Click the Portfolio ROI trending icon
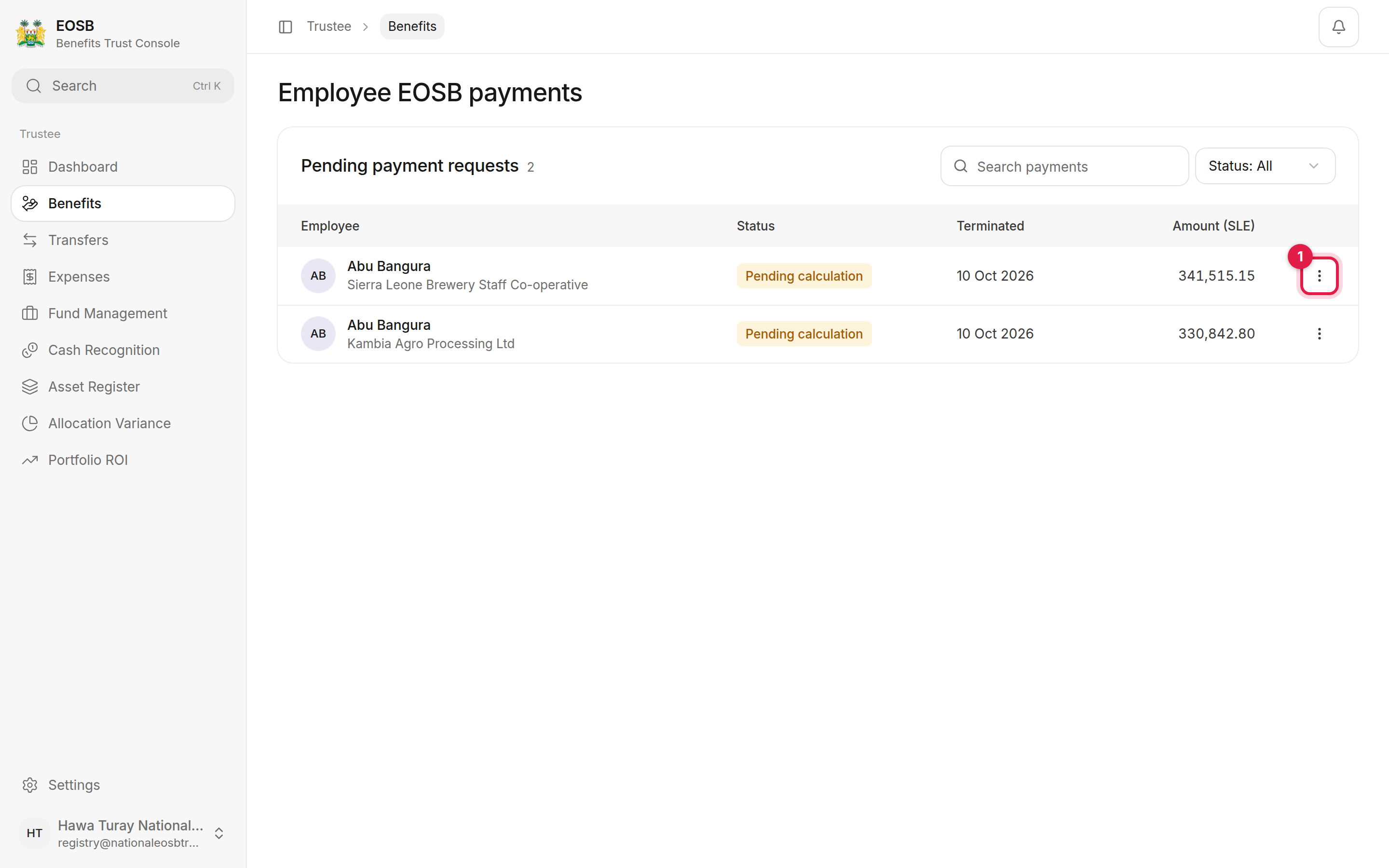Screen dimensions: 1389x868 (x=30, y=460)
